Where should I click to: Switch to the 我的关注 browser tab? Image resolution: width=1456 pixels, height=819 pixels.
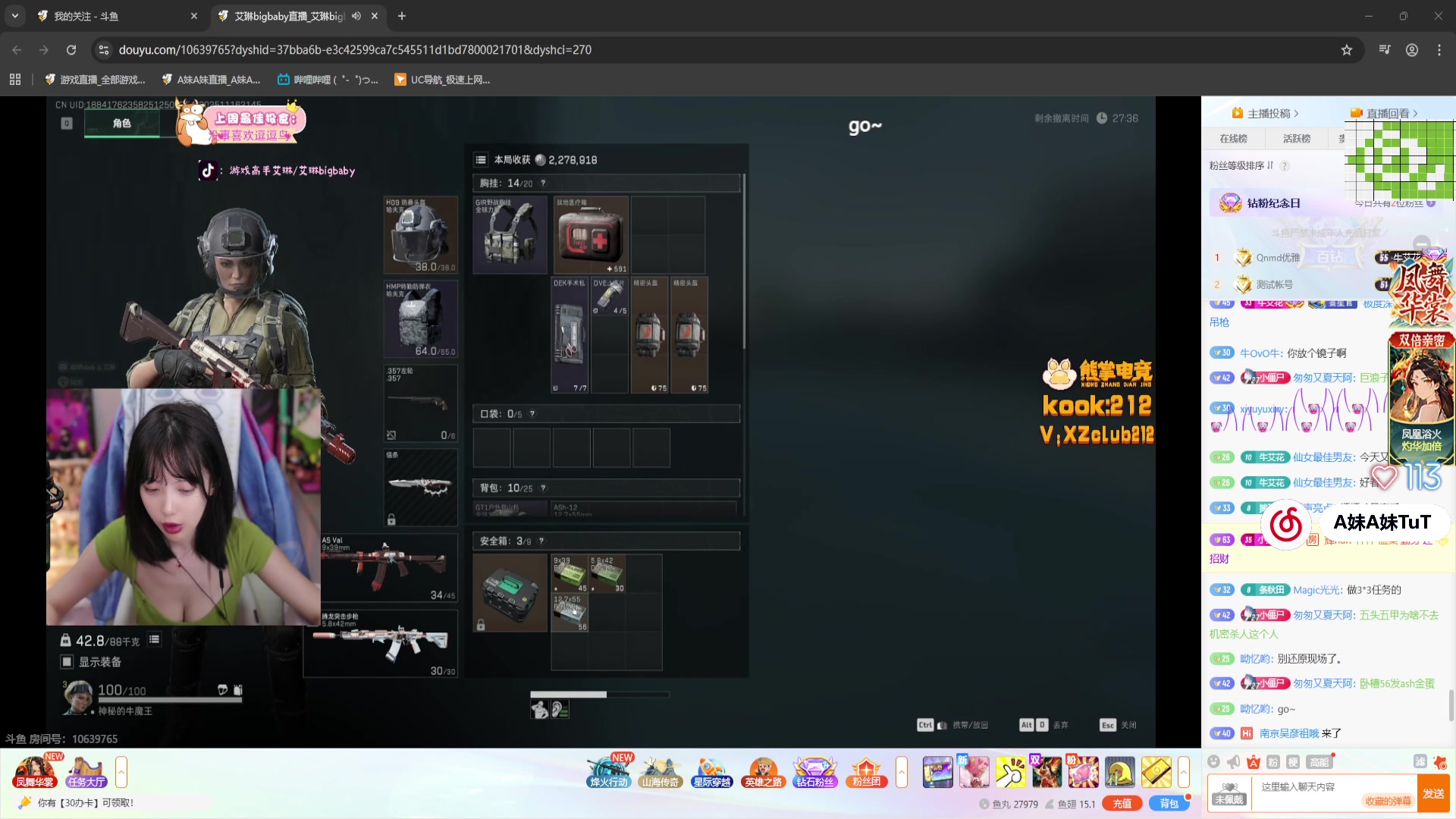(x=86, y=16)
